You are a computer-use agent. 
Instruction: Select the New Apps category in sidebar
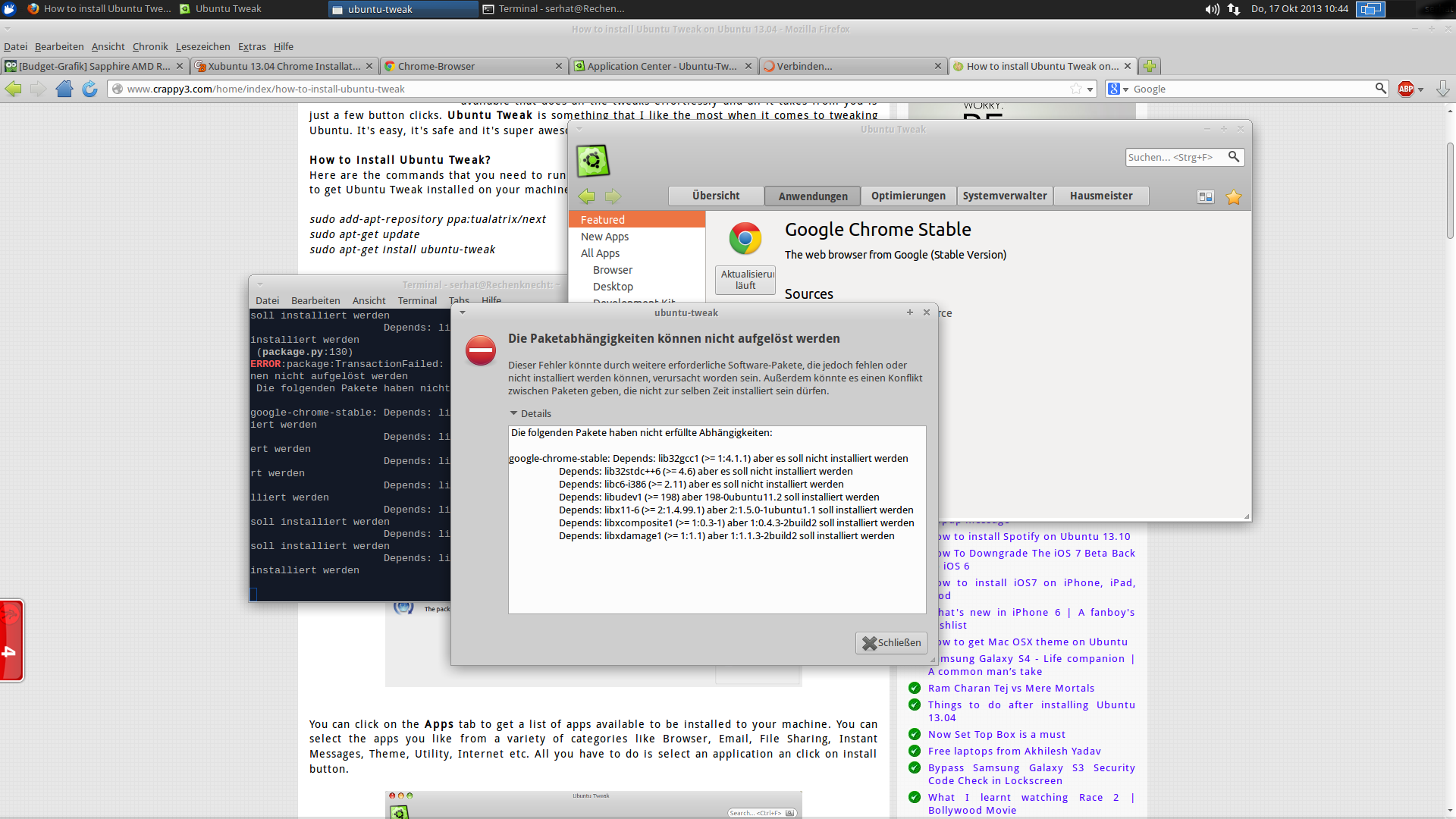pyautogui.click(x=604, y=237)
